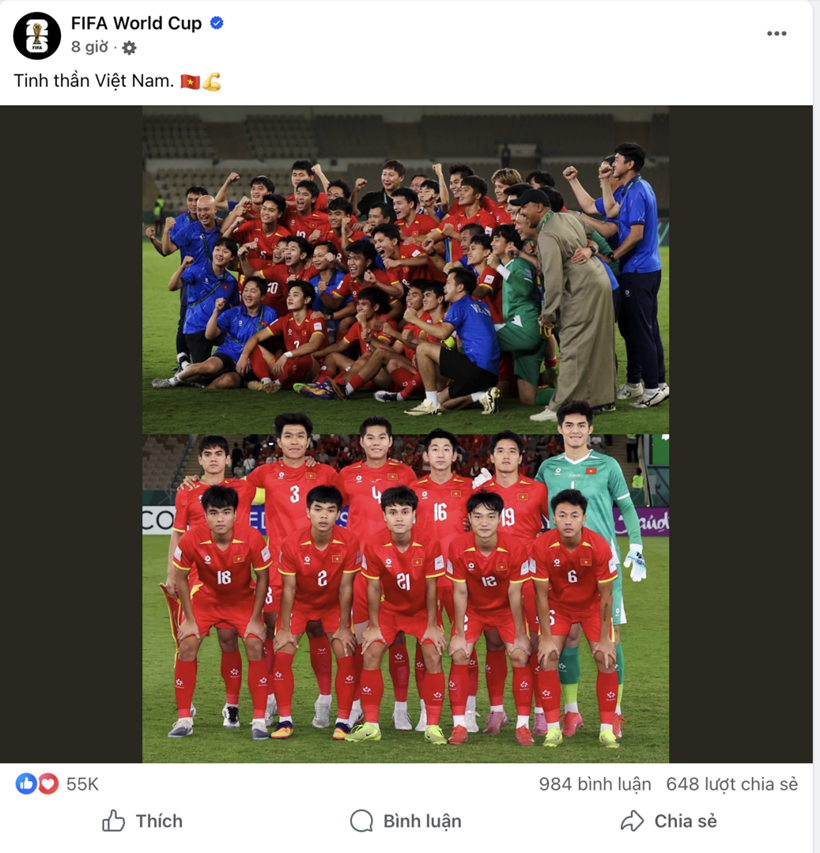
Task: Click the blue verified badge icon
Action: tap(217, 23)
